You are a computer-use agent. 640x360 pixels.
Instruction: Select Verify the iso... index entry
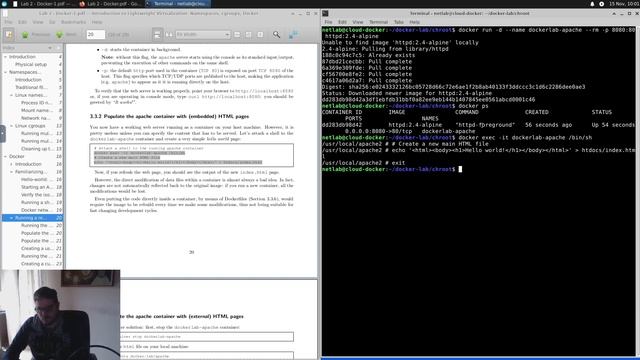point(37,195)
